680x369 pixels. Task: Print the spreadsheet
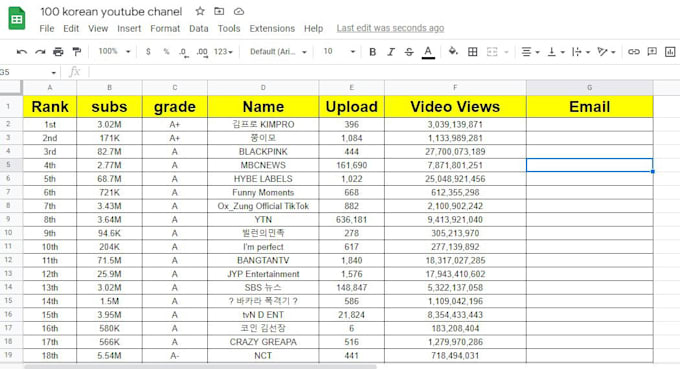pos(58,52)
